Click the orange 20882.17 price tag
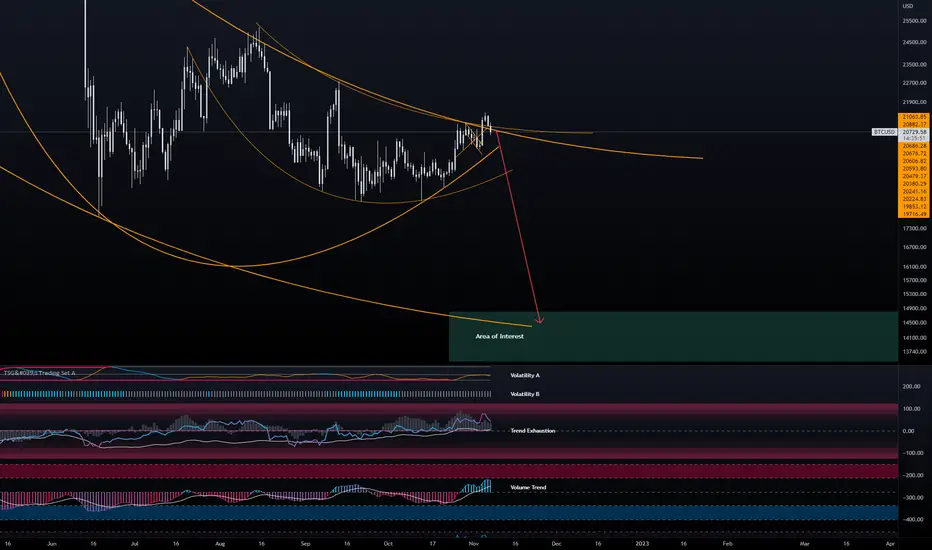This screenshot has width=932, height=550. click(914, 124)
